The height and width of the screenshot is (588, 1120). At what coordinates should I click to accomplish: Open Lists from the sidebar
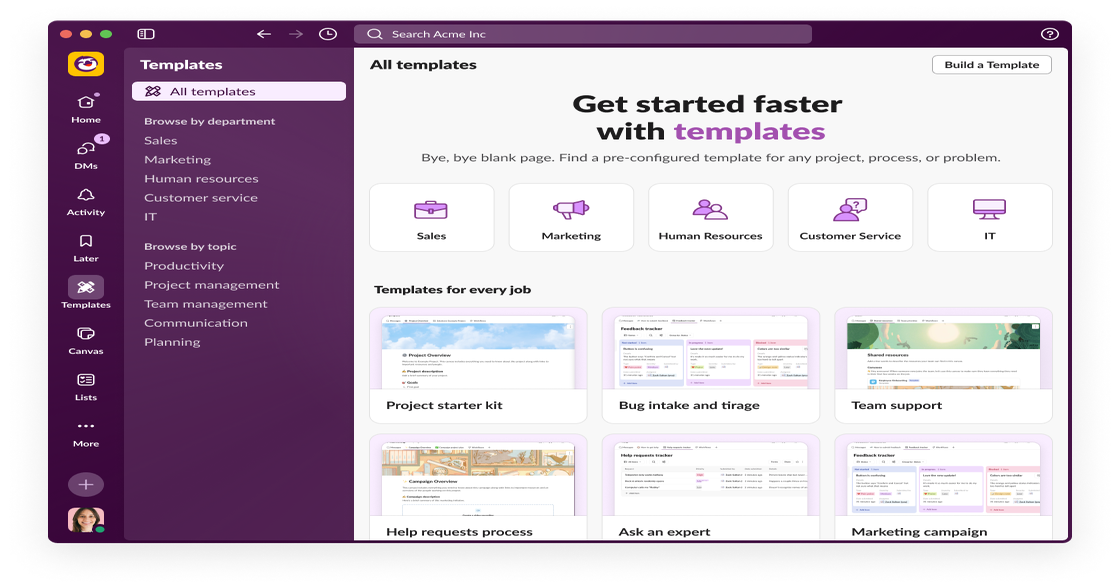click(86, 382)
